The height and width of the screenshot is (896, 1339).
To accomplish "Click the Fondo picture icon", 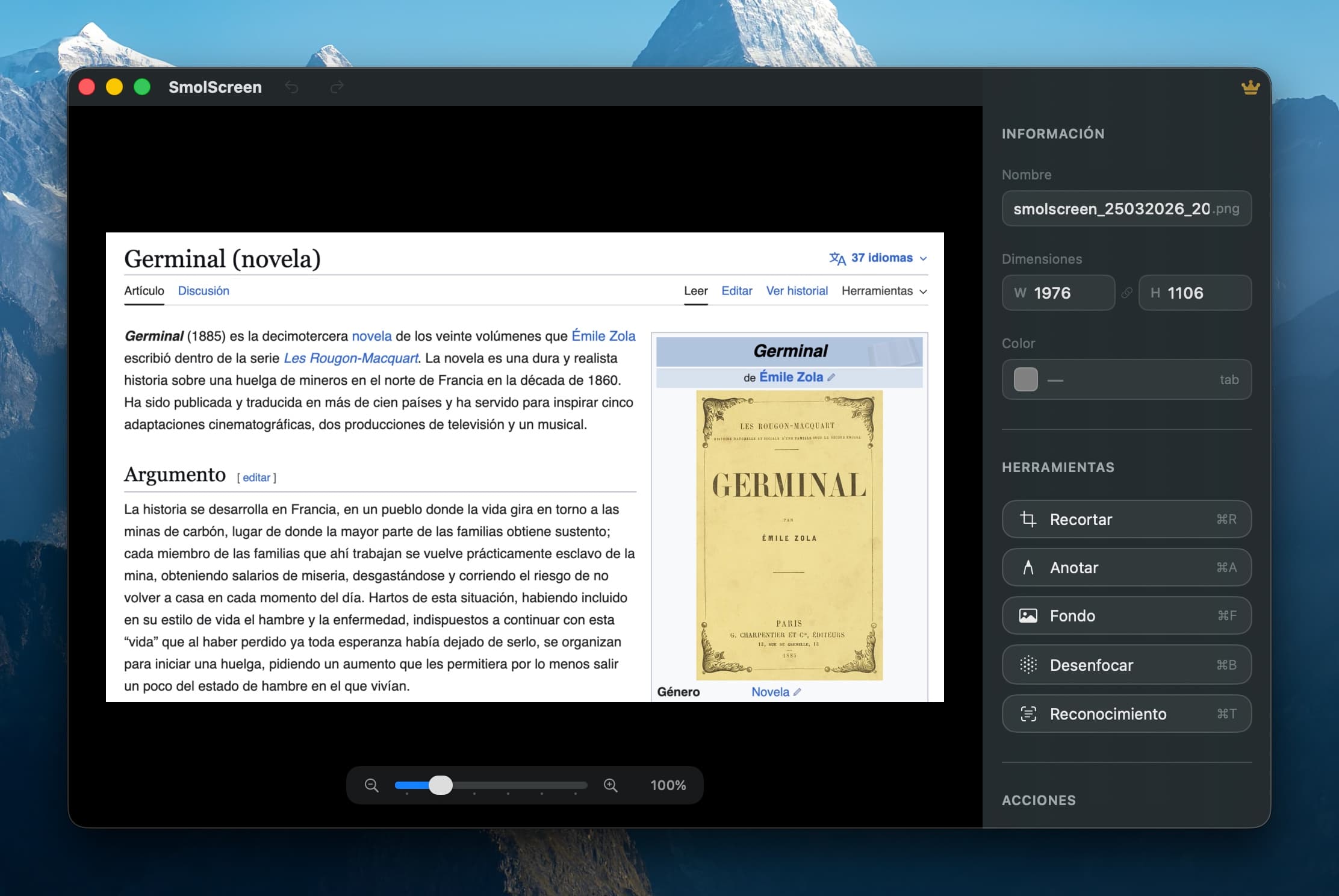I will coord(1028,615).
